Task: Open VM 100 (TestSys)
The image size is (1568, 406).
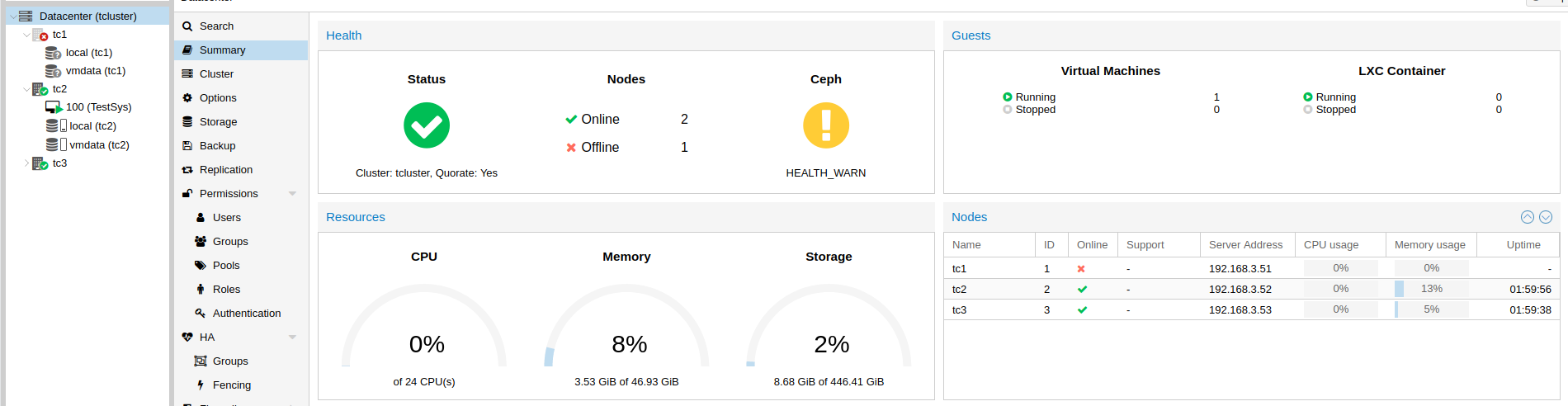Action: 99,107
